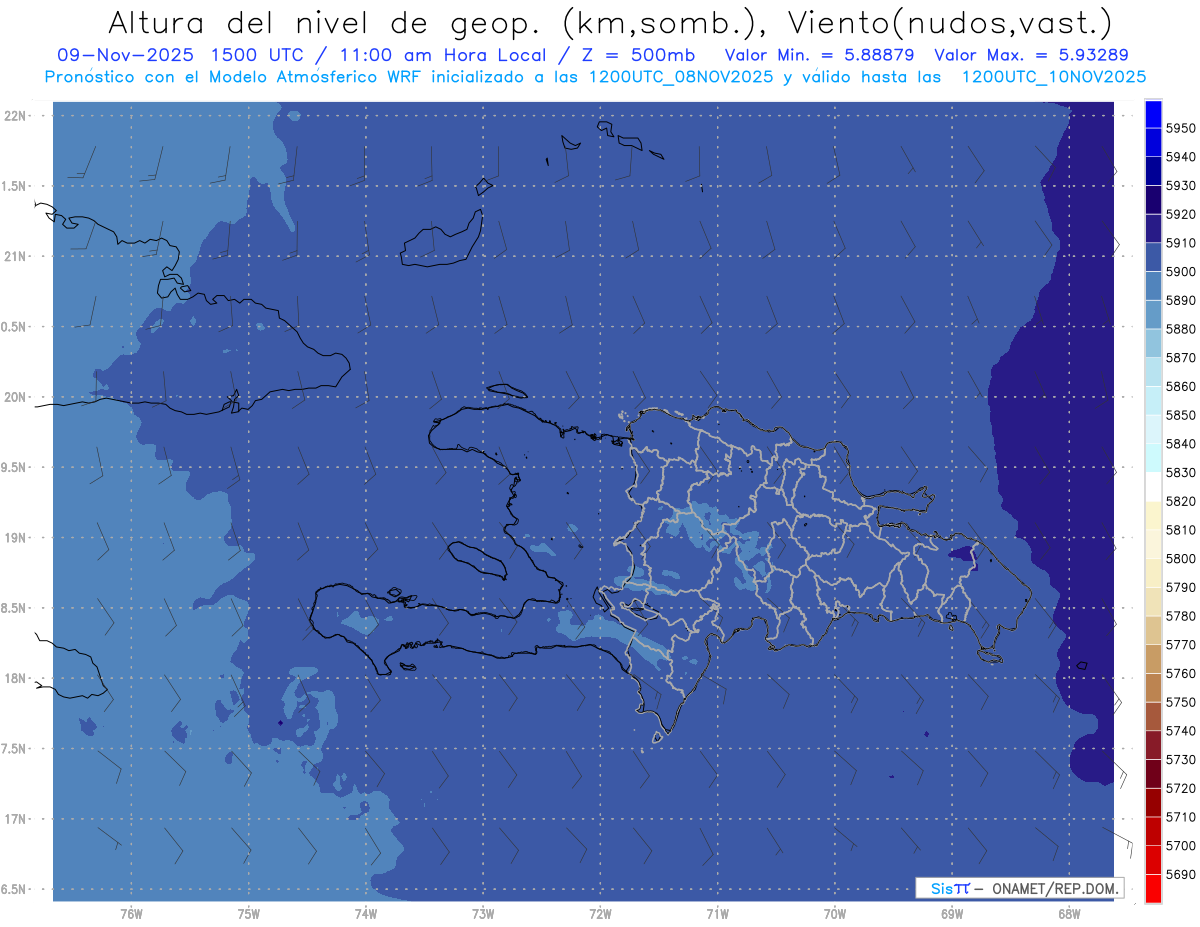Pick the bright red swatch below 5690
This screenshot has width=1200, height=927.
[1153, 888]
